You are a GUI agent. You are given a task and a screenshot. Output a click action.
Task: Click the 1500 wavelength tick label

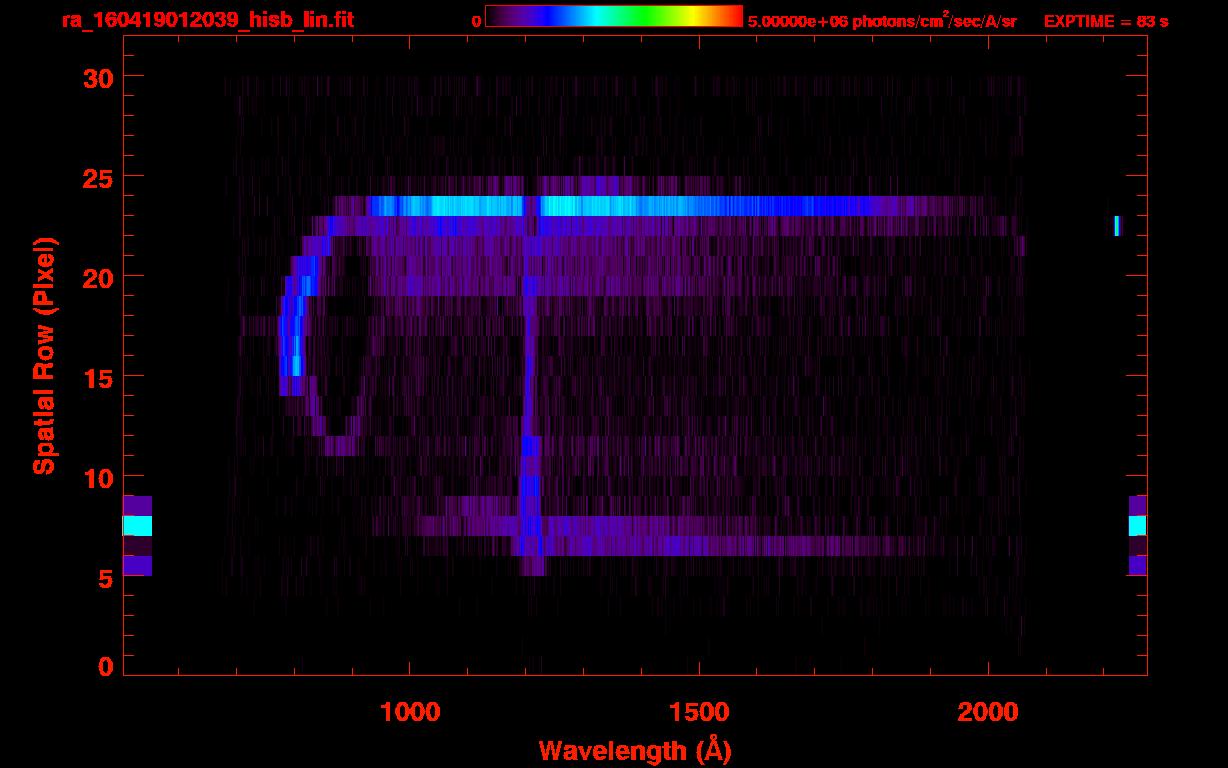(x=699, y=712)
